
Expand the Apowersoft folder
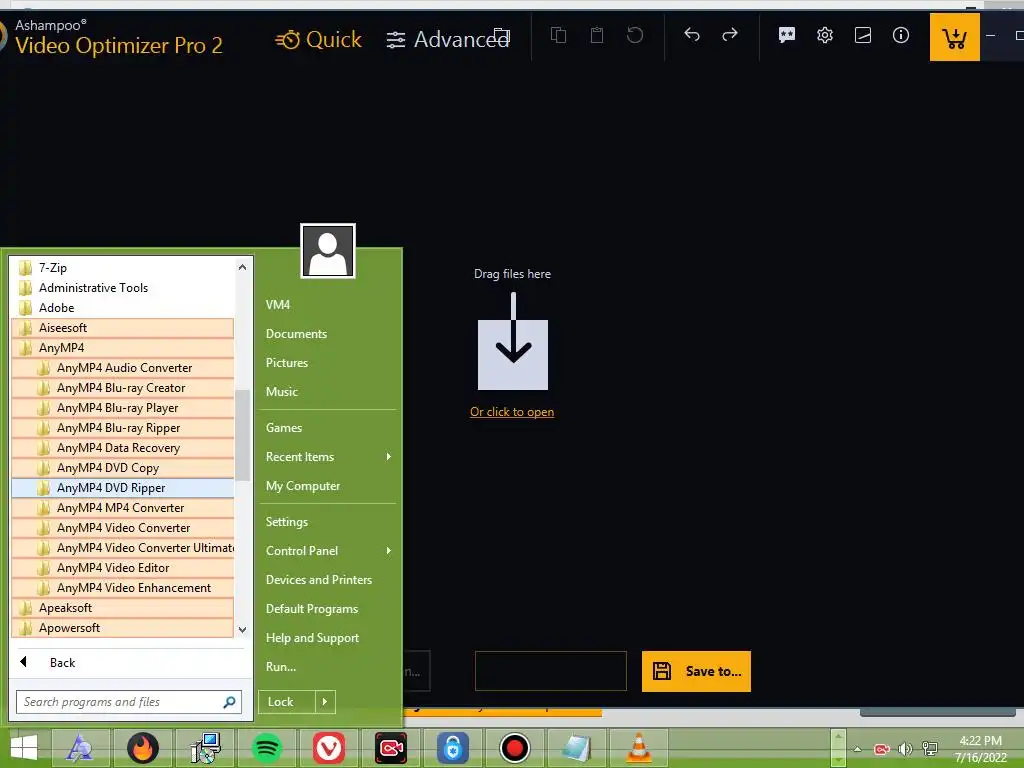pyautogui.click(x=123, y=628)
